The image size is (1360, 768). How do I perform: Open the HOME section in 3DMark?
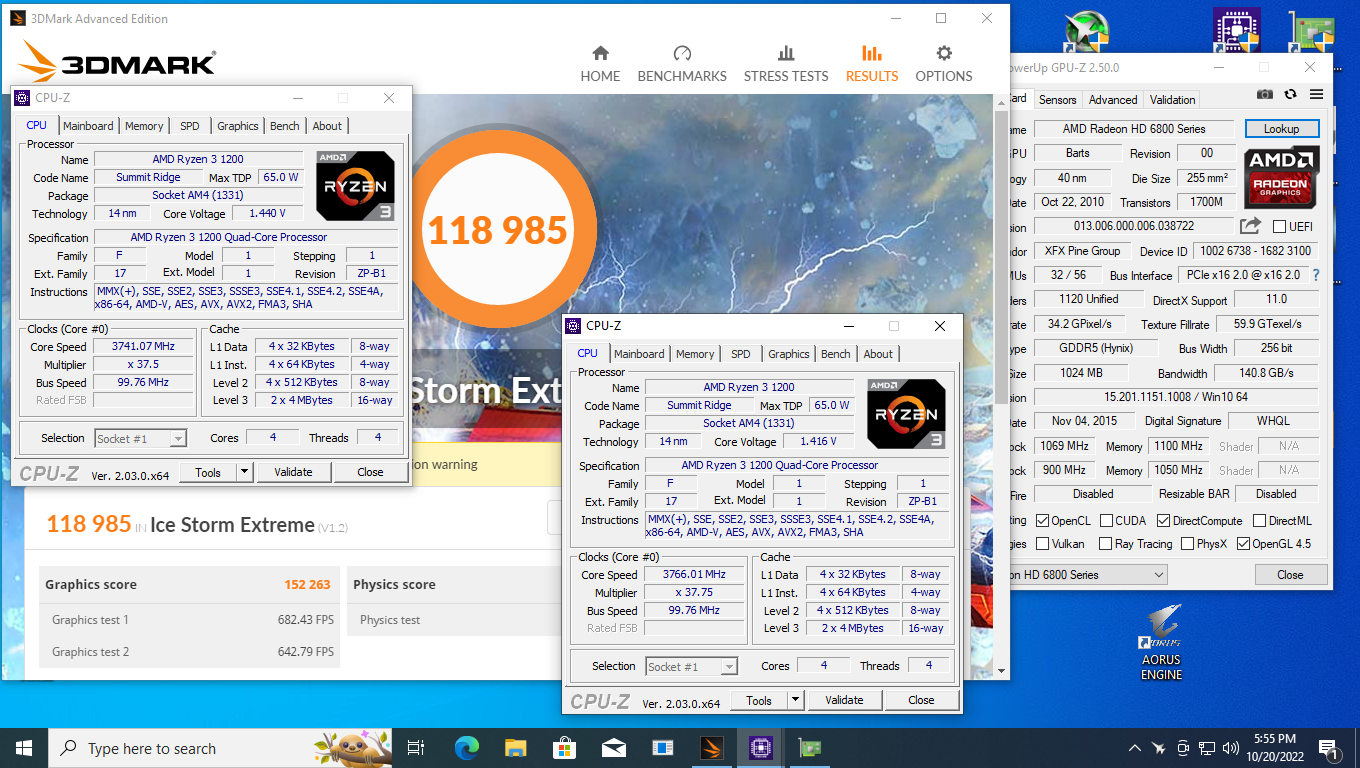(600, 64)
